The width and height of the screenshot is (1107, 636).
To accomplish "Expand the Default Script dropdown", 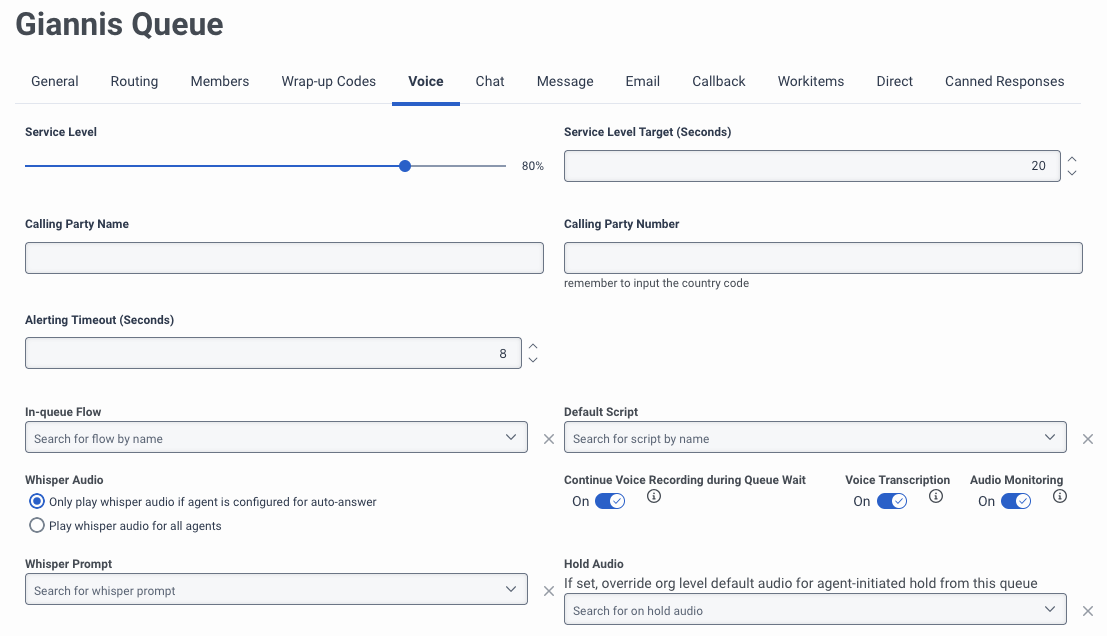I will coord(815,438).
